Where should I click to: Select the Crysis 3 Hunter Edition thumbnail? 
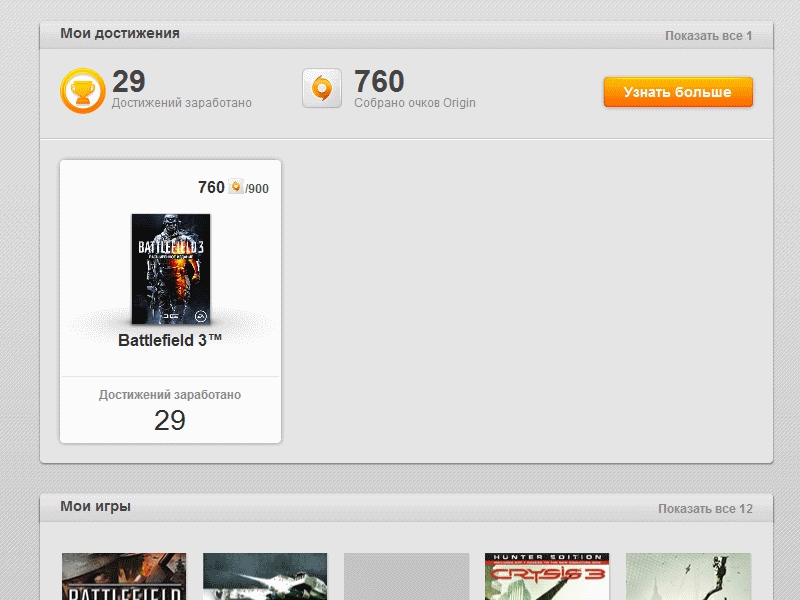[547, 577]
